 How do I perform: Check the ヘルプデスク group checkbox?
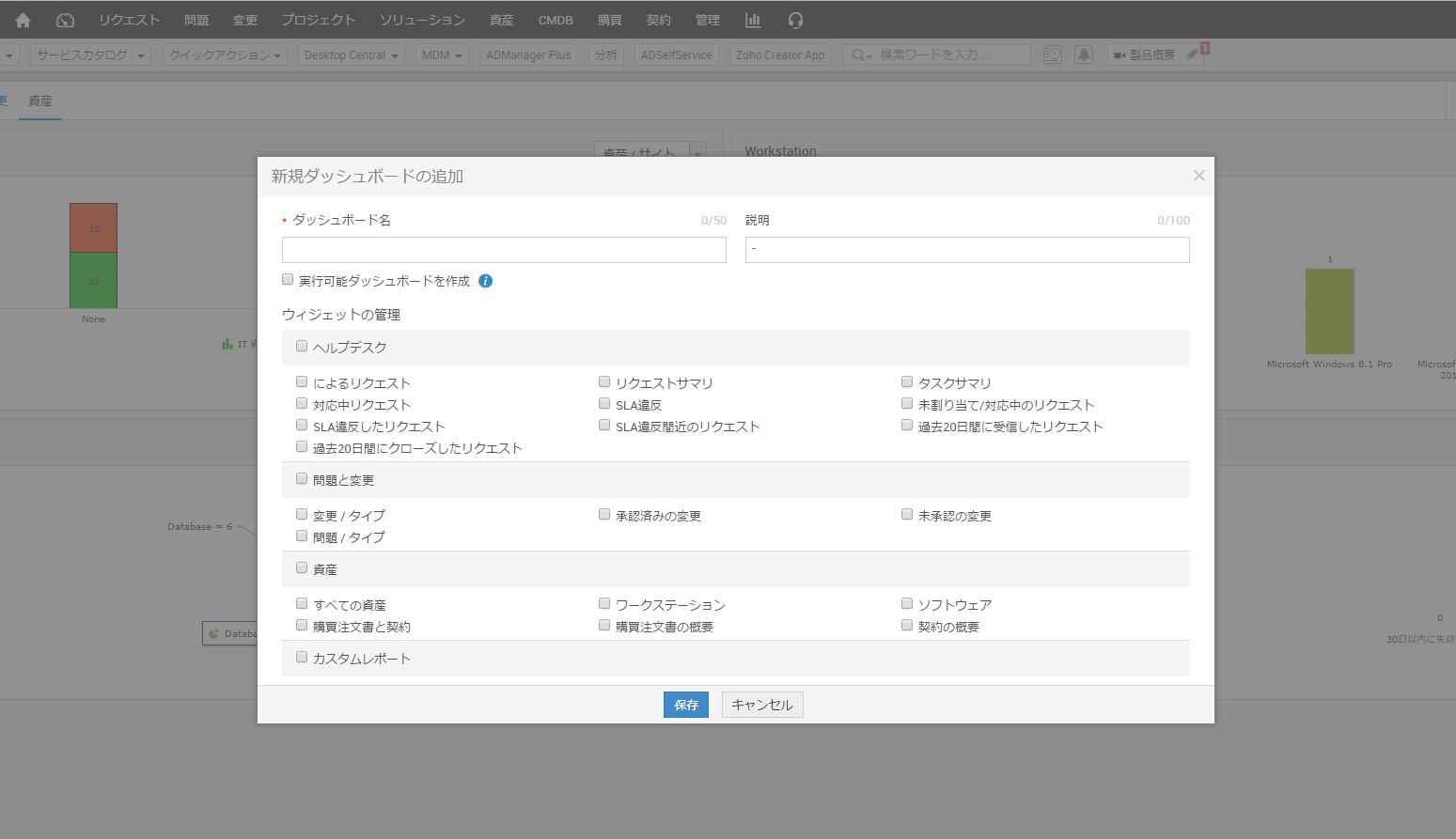[x=302, y=347]
